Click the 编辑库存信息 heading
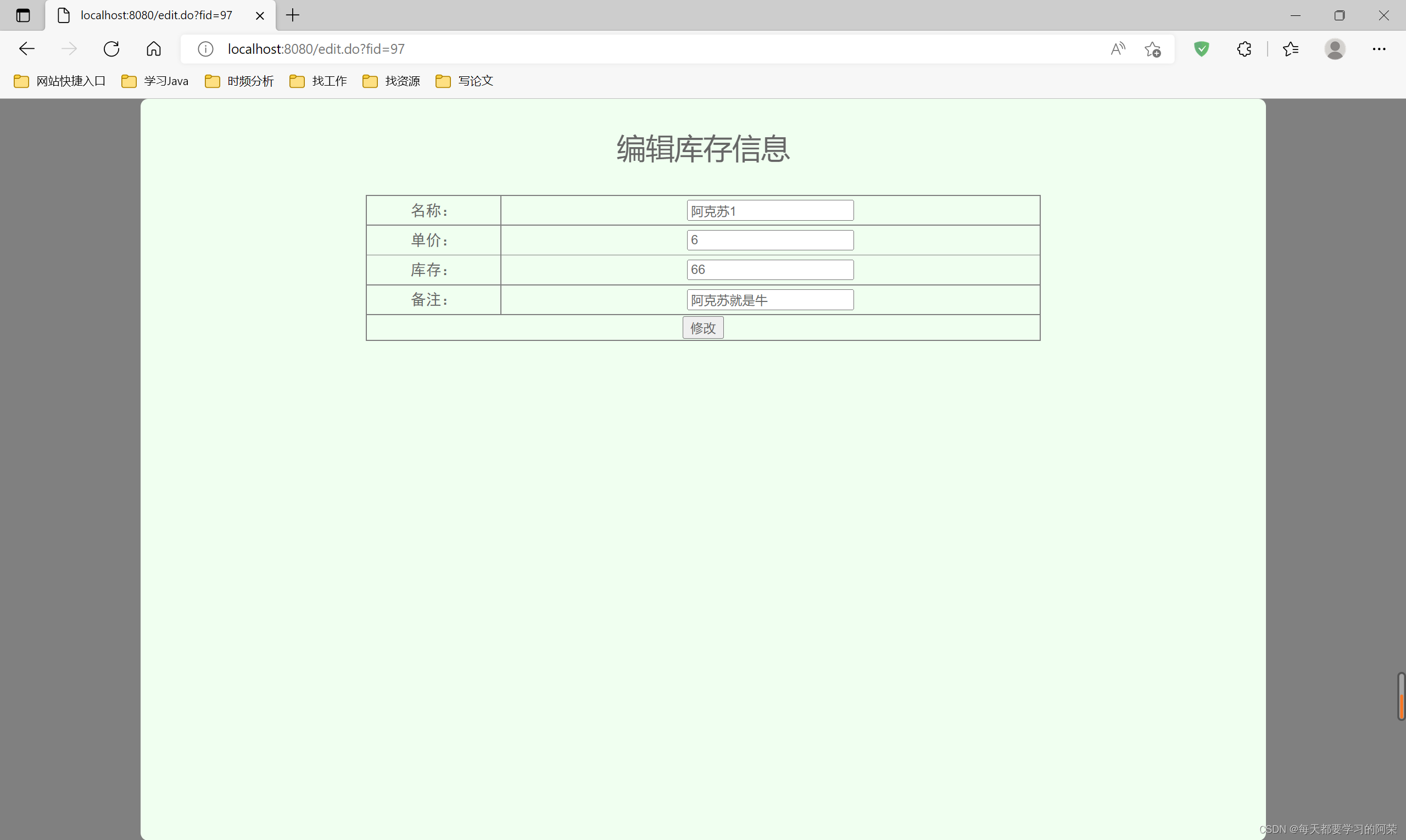This screenshot has width=1406, height=840. pos(704,149)
